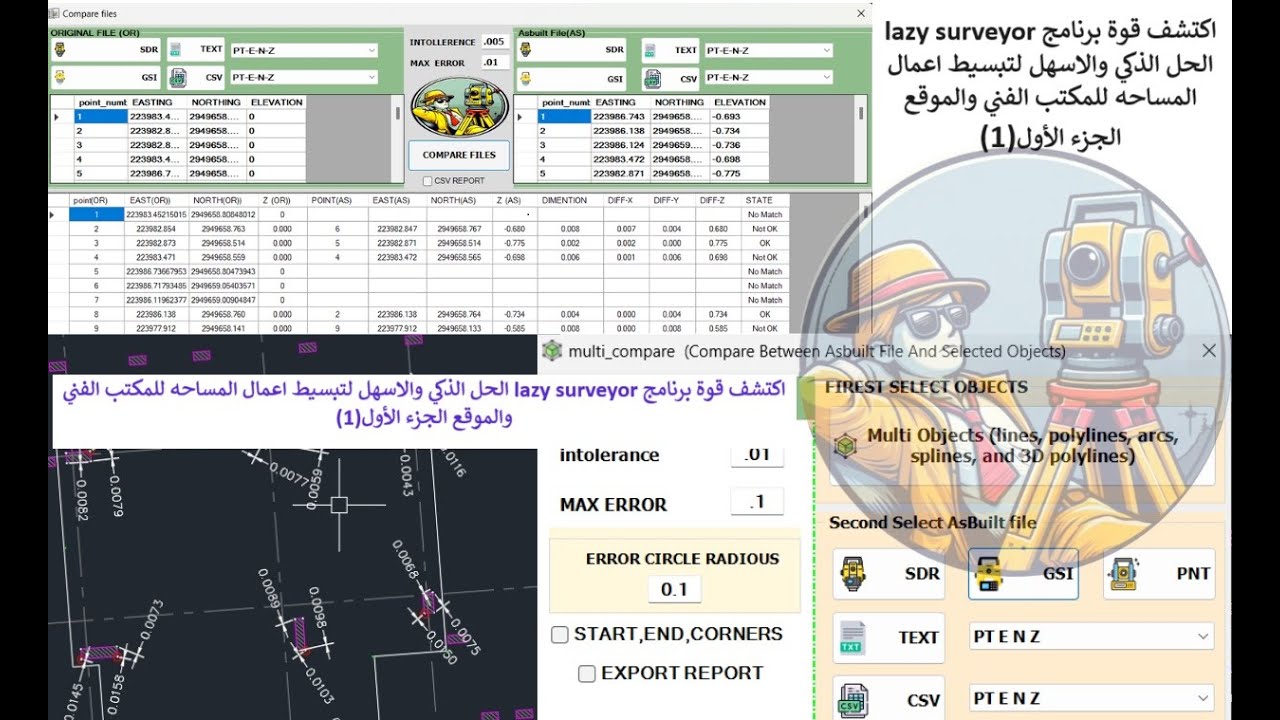
Task: Tick the CSV REPORT checkbox
Action: (x=428, y=181)
